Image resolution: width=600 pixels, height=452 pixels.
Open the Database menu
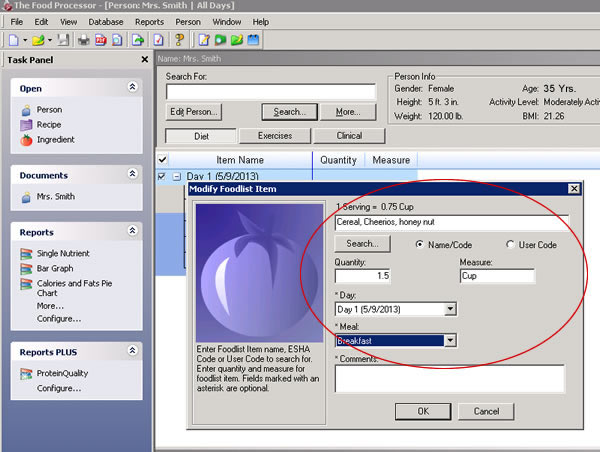click(106, 21)
